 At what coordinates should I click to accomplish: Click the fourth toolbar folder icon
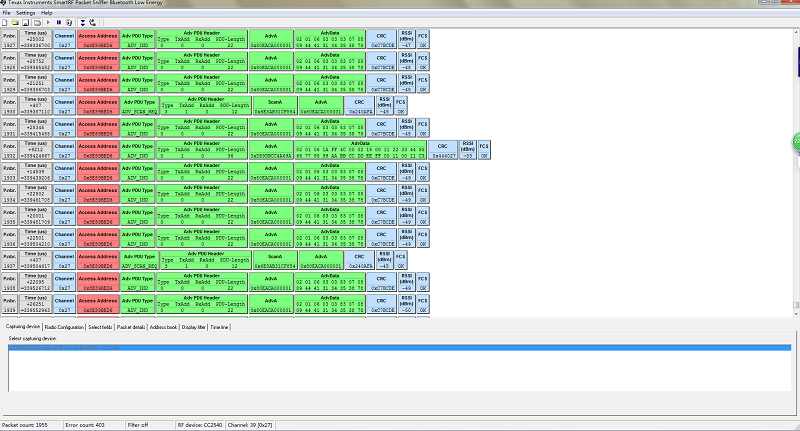tap(37, 22)
